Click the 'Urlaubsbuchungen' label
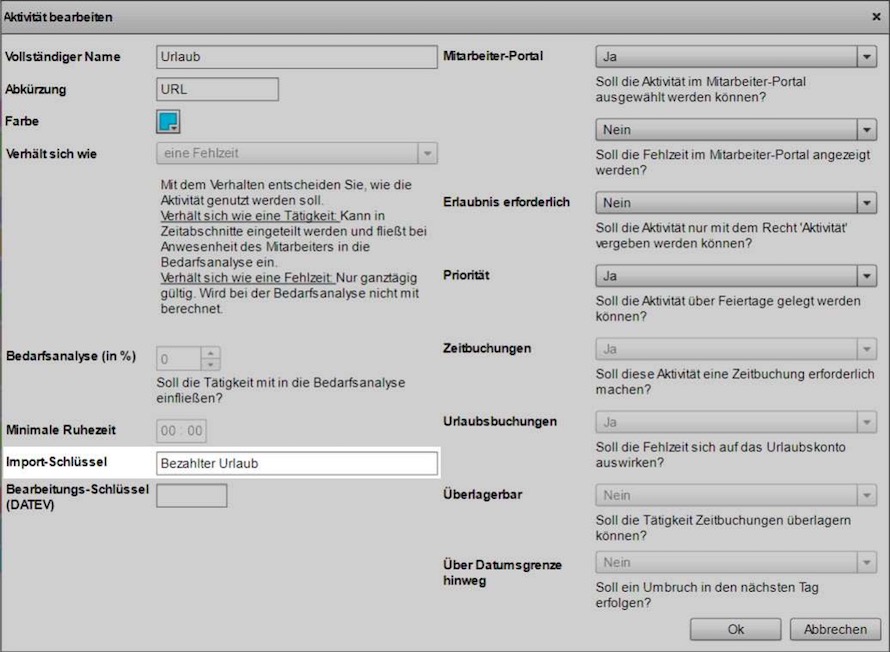The image size is (890, 652). (500, 422)
